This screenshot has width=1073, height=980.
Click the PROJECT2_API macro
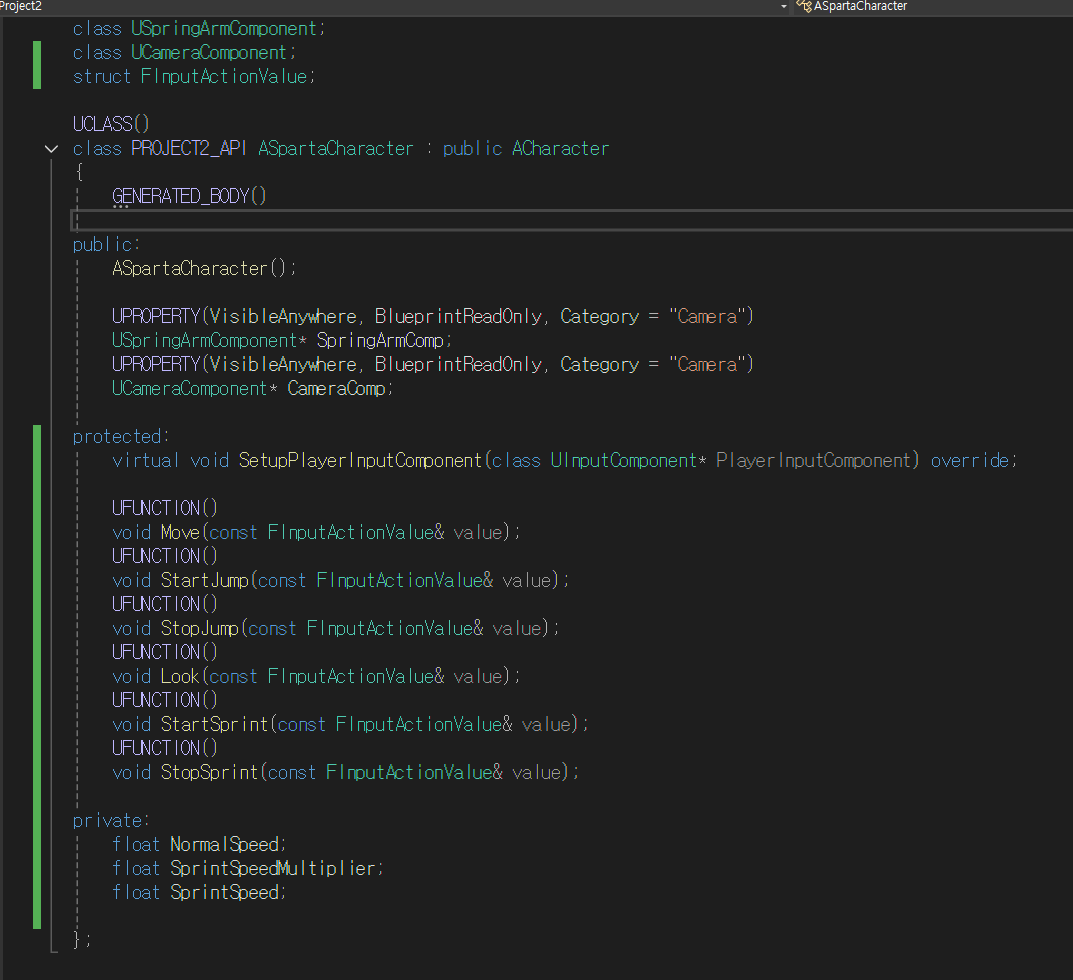point(189,149)
